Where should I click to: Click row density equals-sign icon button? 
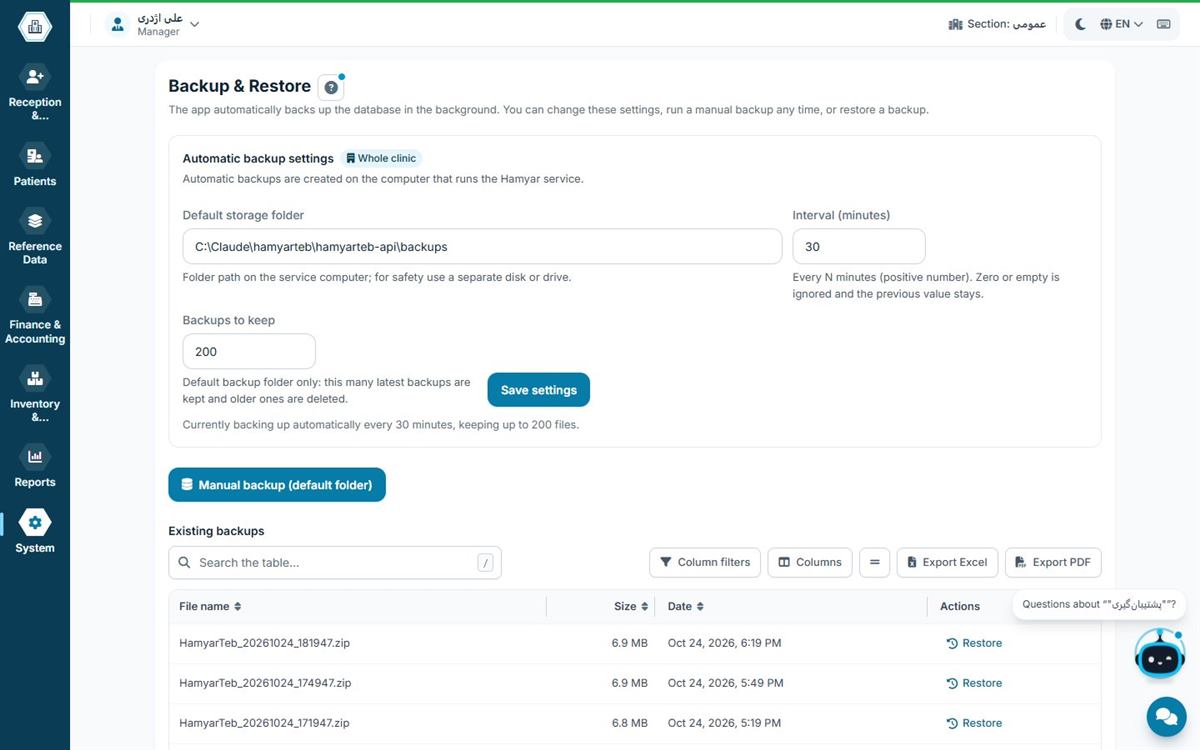pyautogui.click(x=874, y=562)
